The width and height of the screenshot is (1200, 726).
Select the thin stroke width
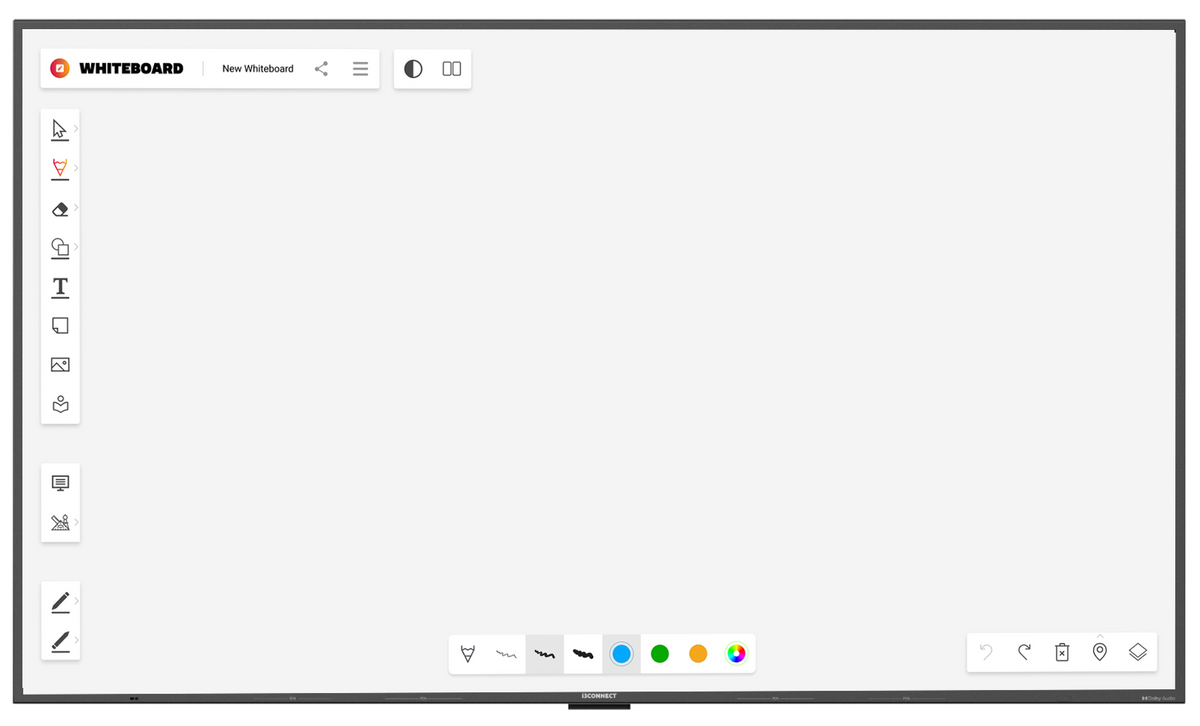506,654
